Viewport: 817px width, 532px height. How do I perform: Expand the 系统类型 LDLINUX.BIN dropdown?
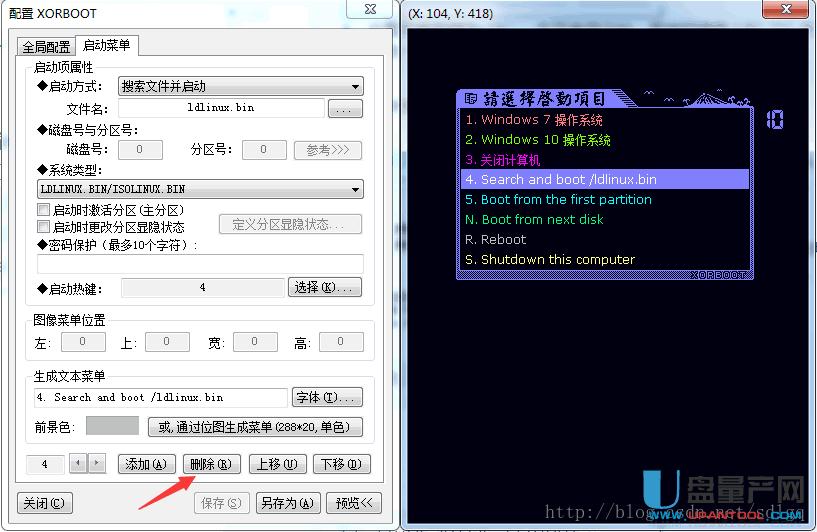[x=200, y=189]
